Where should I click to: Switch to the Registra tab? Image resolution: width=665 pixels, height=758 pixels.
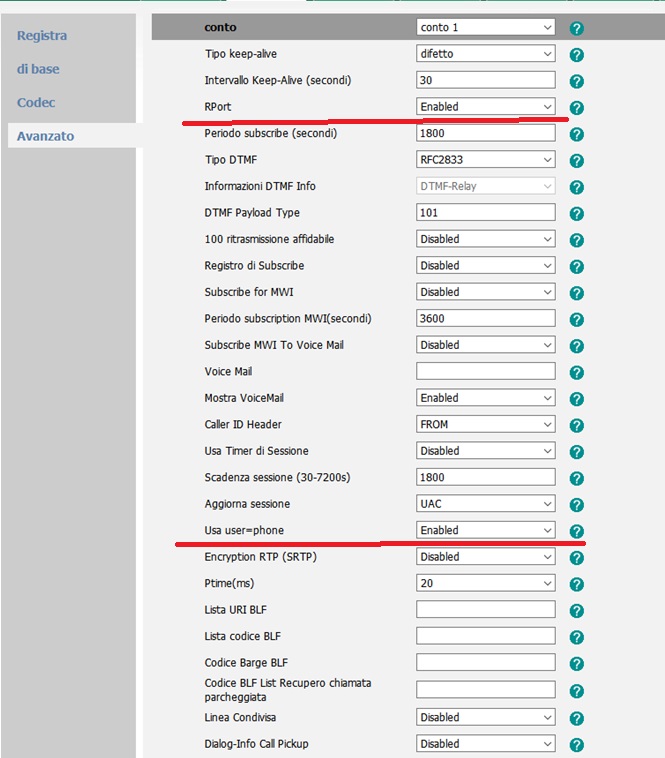42,35
